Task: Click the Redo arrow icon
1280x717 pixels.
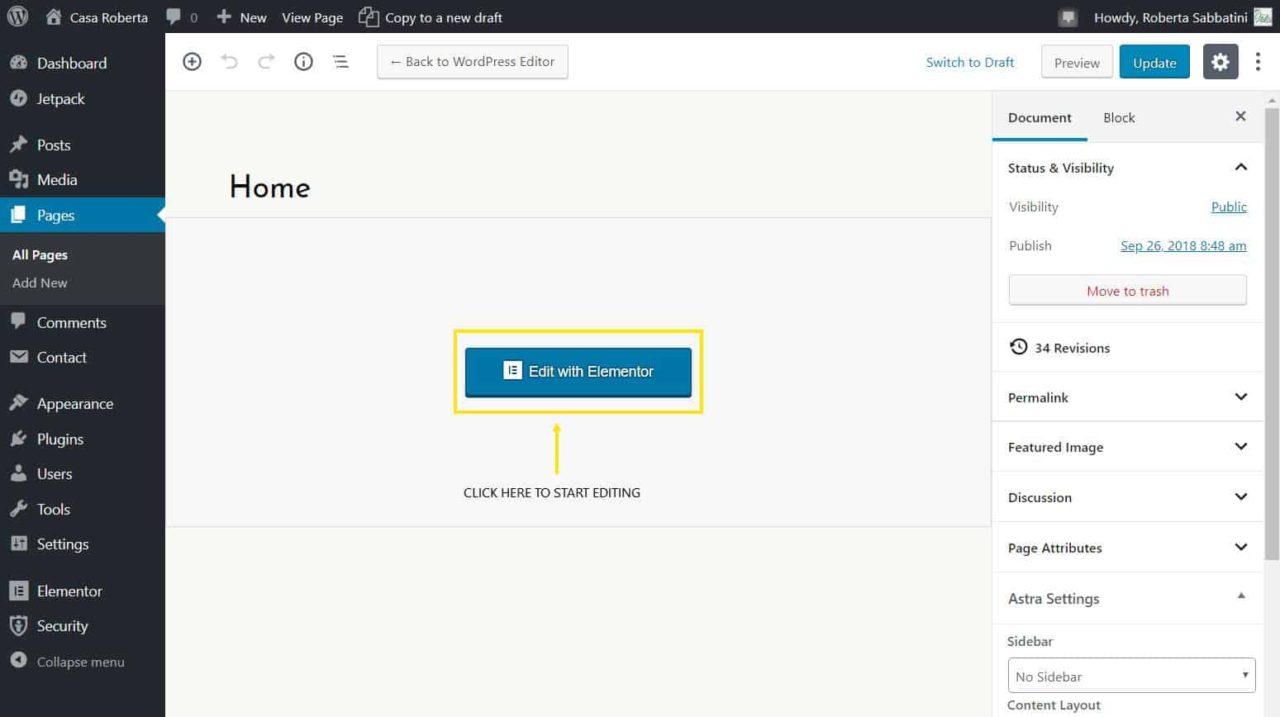Action: tap(265, 61)
